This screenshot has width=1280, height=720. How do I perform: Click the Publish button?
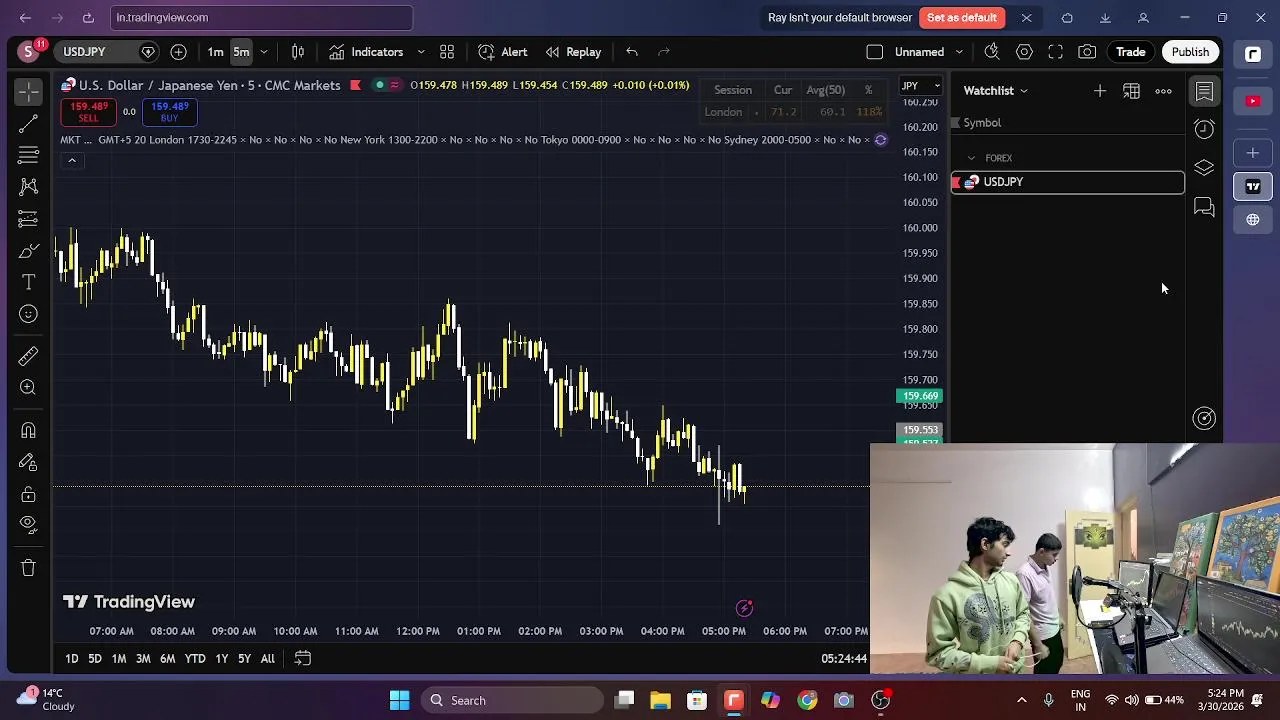(1190, 52)
